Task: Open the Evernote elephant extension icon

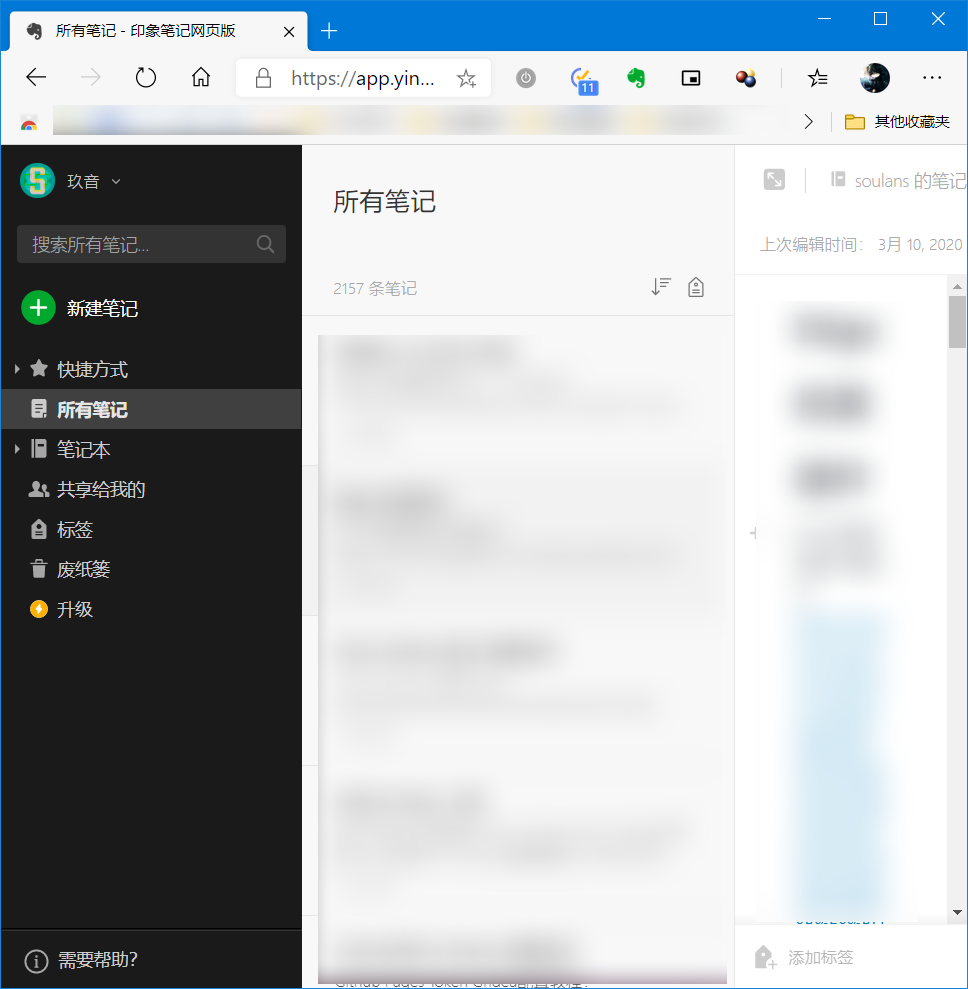Action: (x=636, y=78)
